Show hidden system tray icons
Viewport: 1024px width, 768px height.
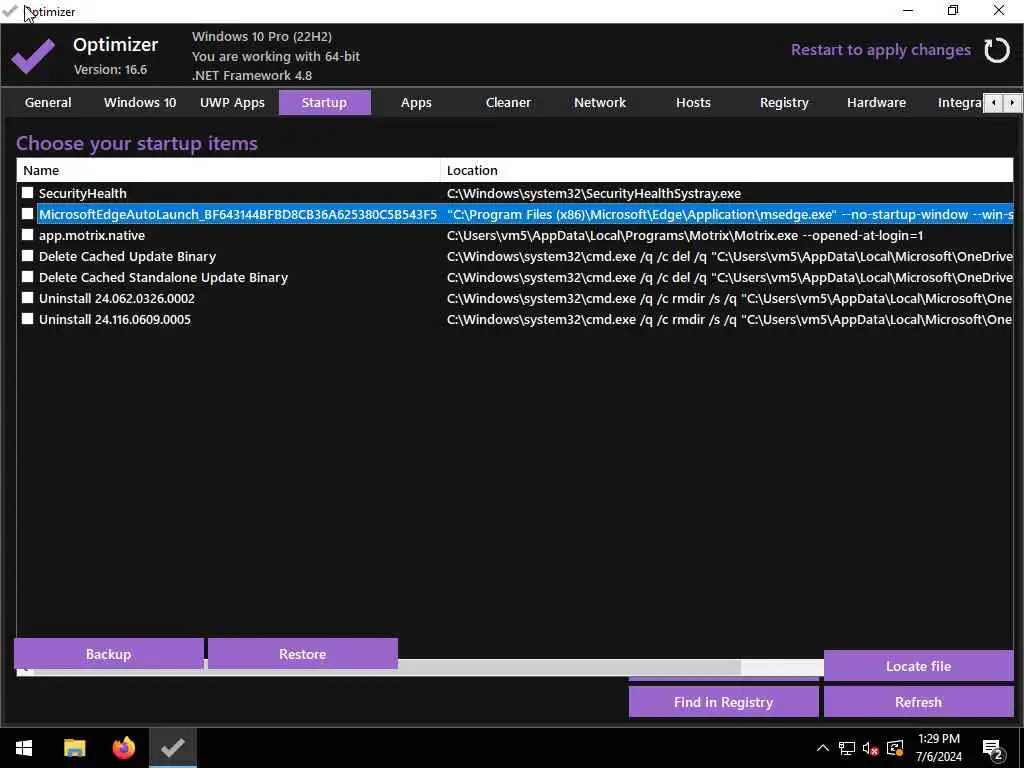pos(823,748)
